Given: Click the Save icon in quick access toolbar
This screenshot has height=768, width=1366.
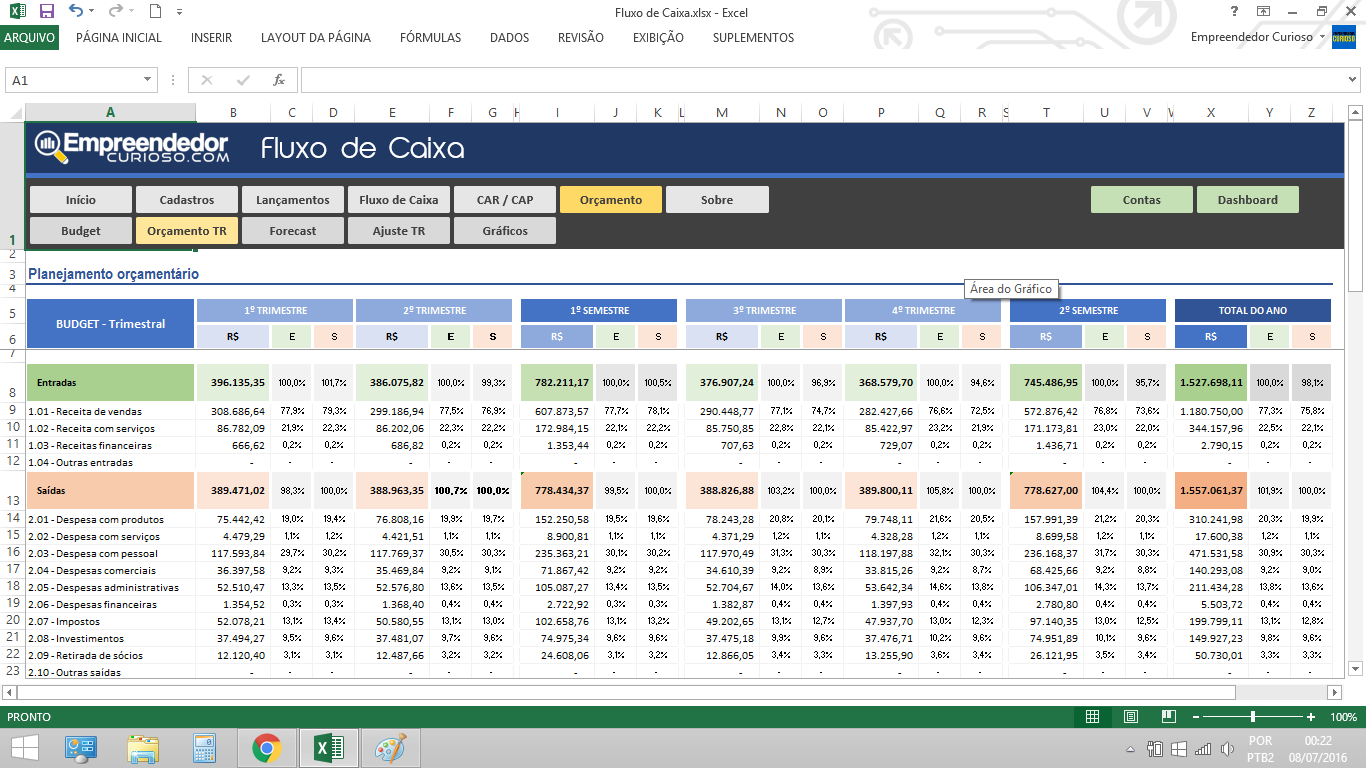Looking at the screenshot, I should click(46, 12).
